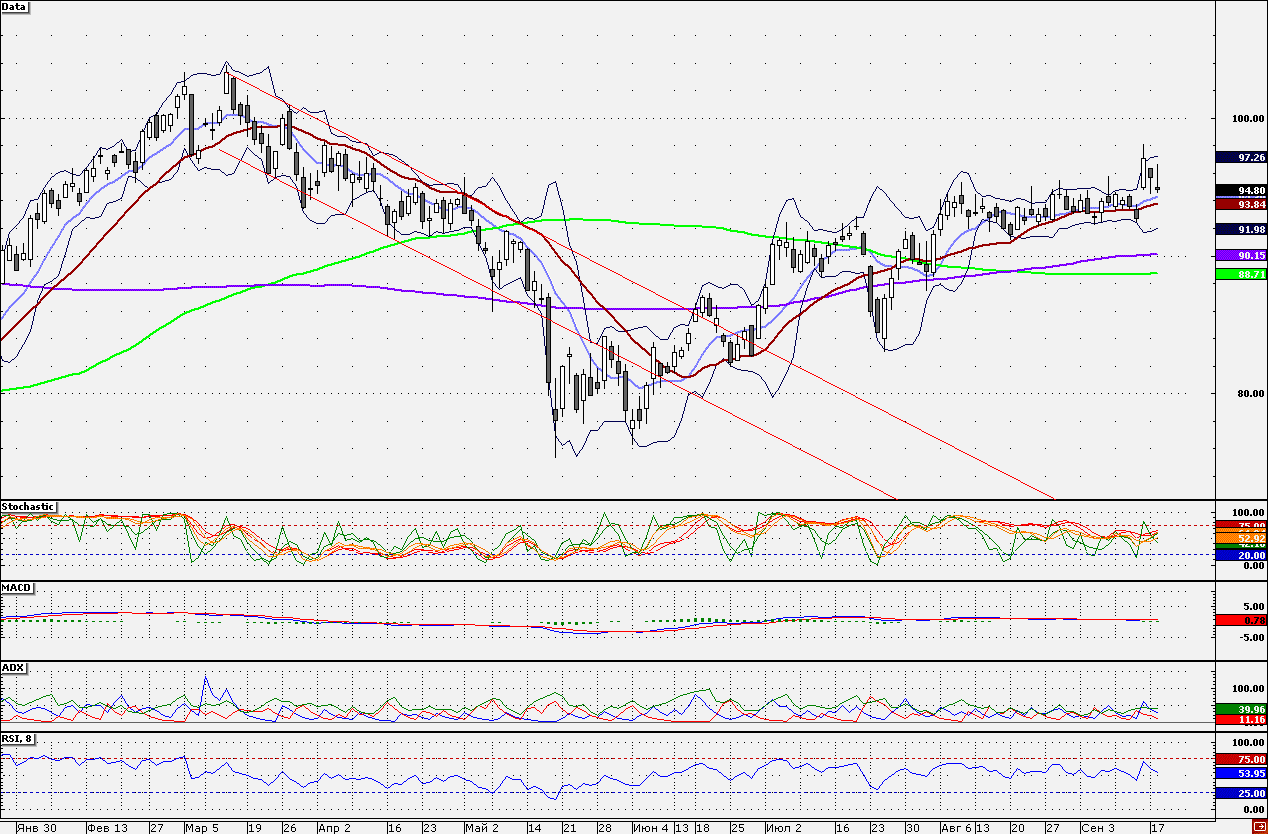Click the 'Авг 6' date on the time axis
Image resolution: width=1268 pixels, height=834 pixels.
[956, 828]
